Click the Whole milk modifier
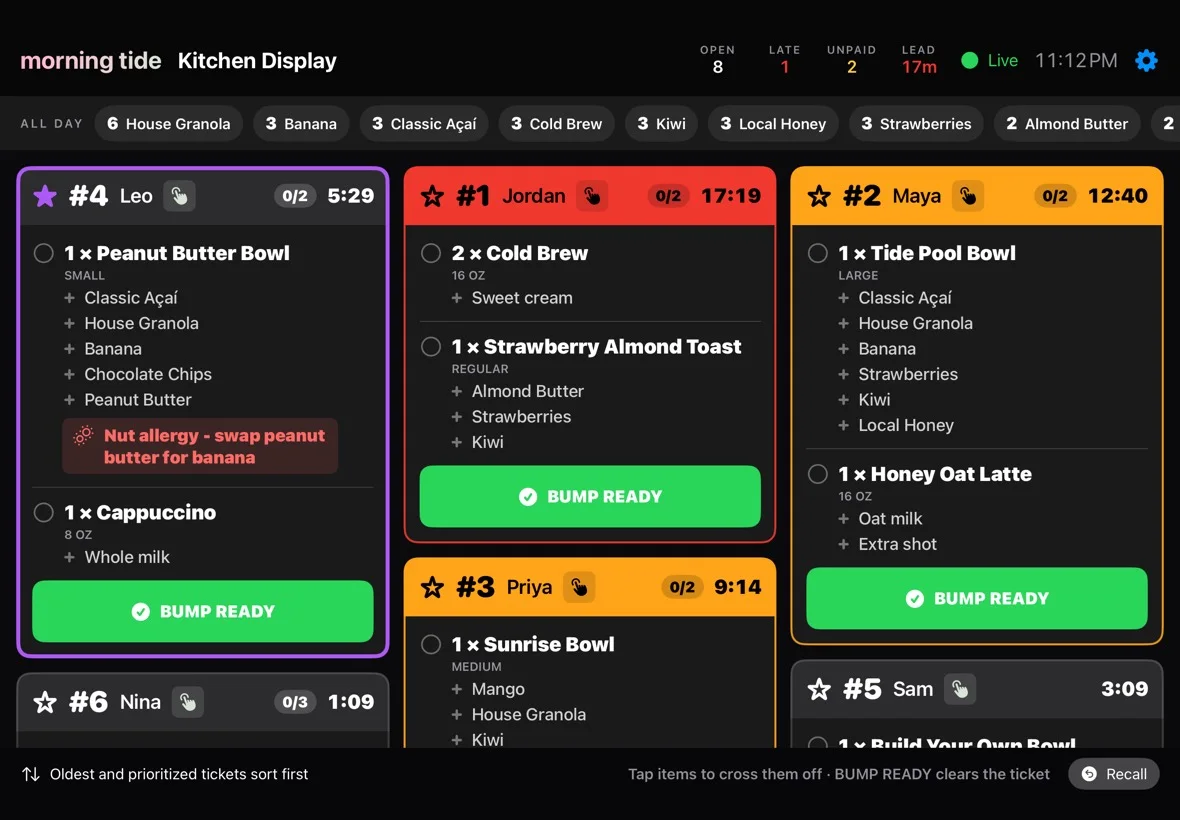The height and width of the screenshot is (820, 1180). 126,557
